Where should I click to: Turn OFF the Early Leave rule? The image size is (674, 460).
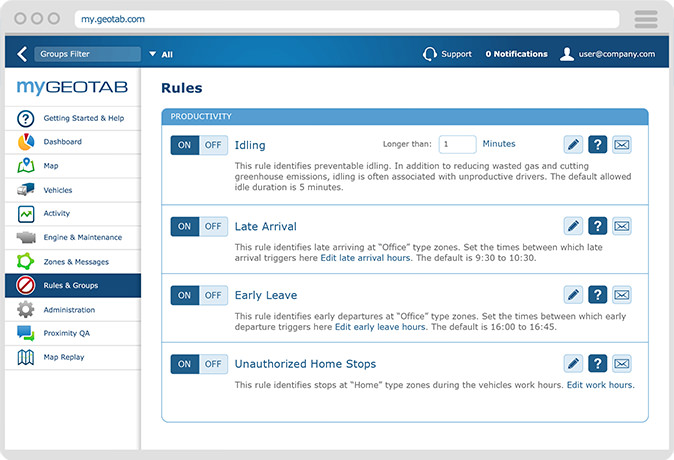[x=213, y=295]
